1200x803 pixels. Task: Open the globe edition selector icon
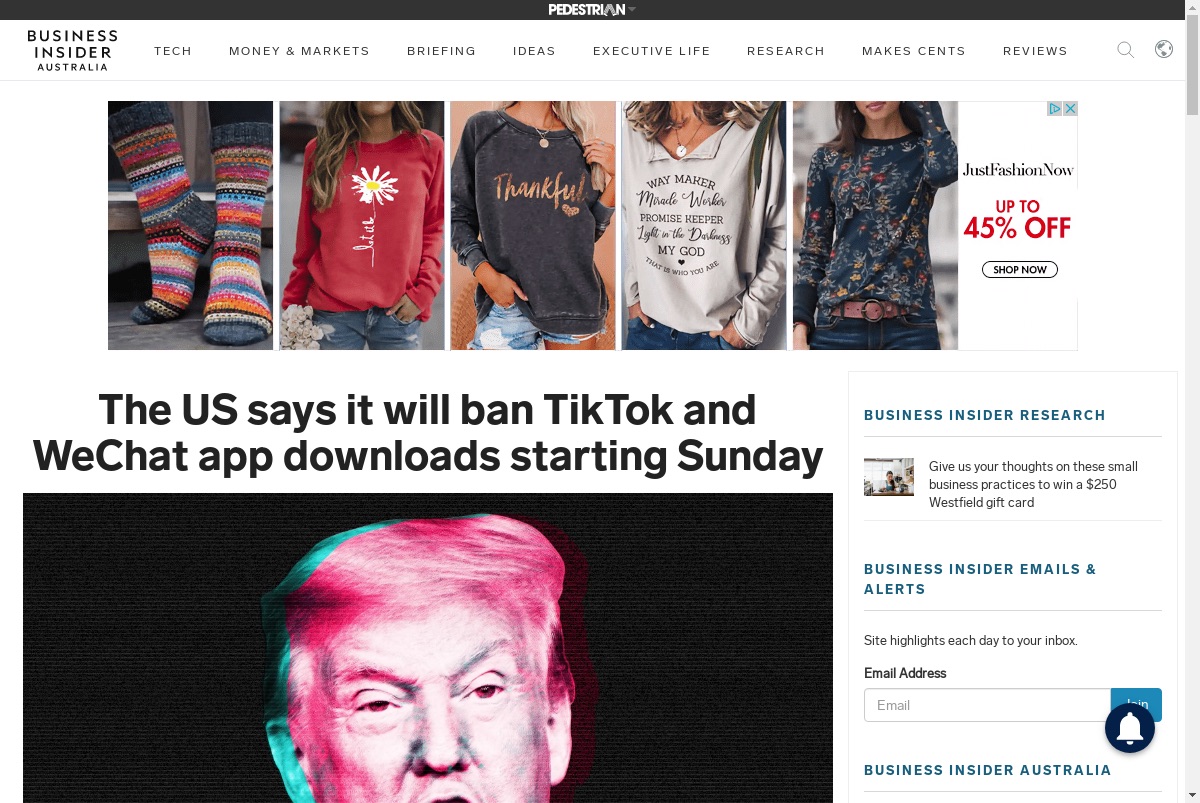coord(1164,49)
